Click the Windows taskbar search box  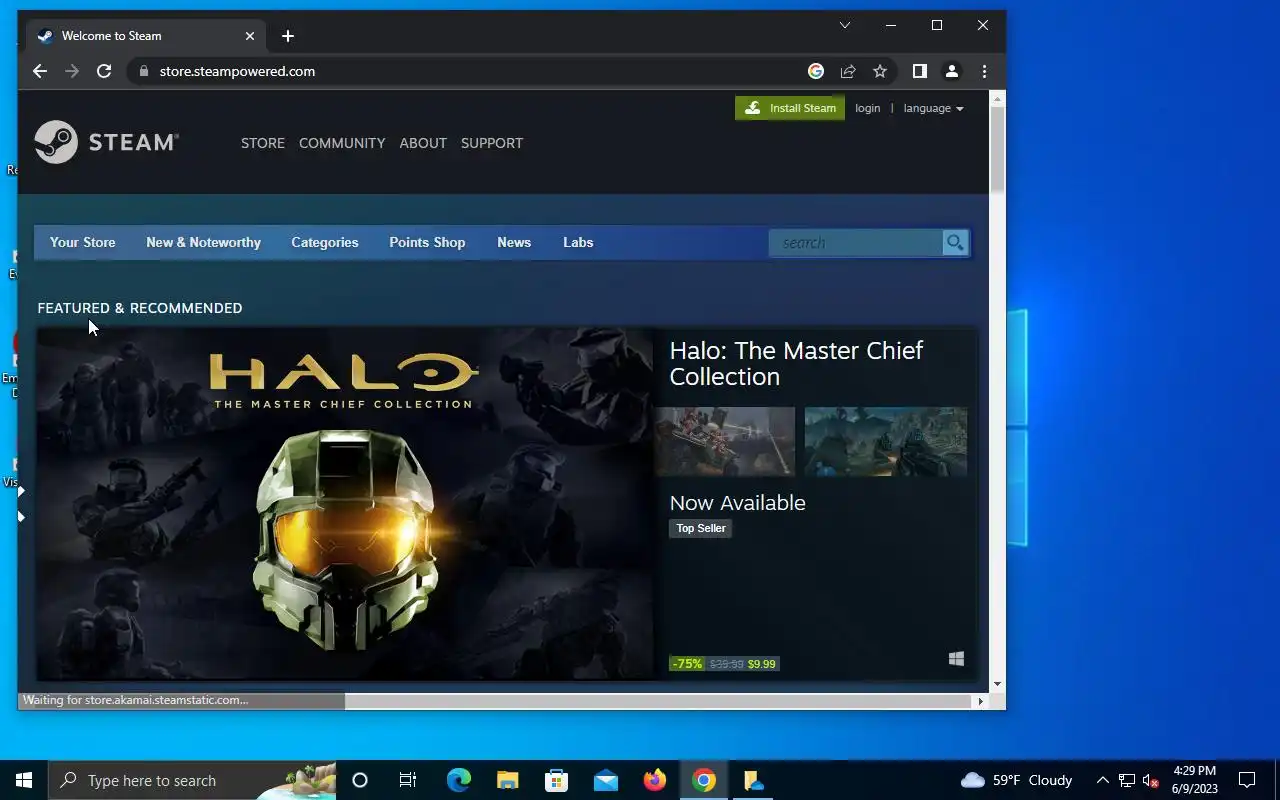tap(193, 780)
